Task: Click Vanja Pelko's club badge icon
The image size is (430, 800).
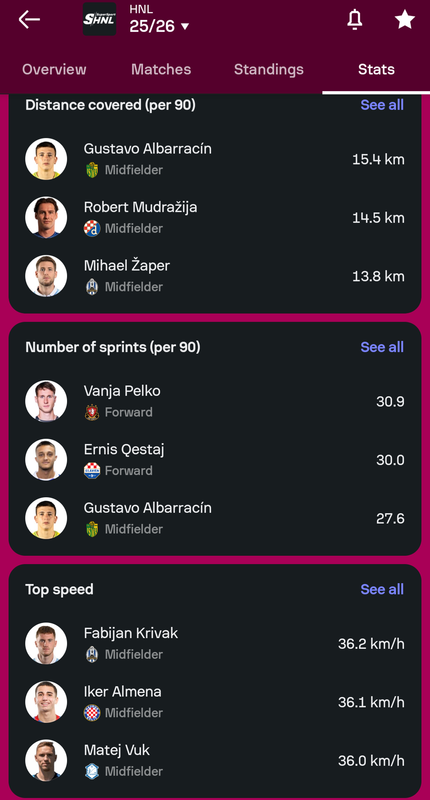Action: 92,412
